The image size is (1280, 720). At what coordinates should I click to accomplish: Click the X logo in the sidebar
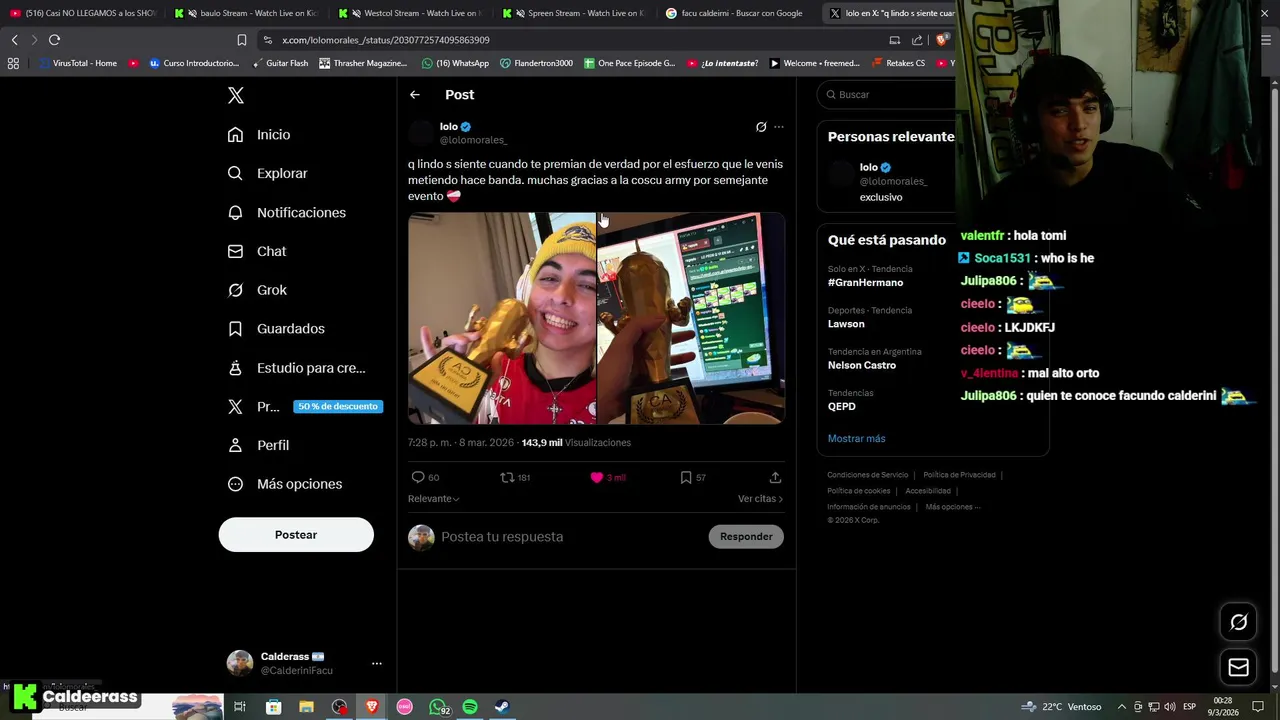tap(236, 95)
